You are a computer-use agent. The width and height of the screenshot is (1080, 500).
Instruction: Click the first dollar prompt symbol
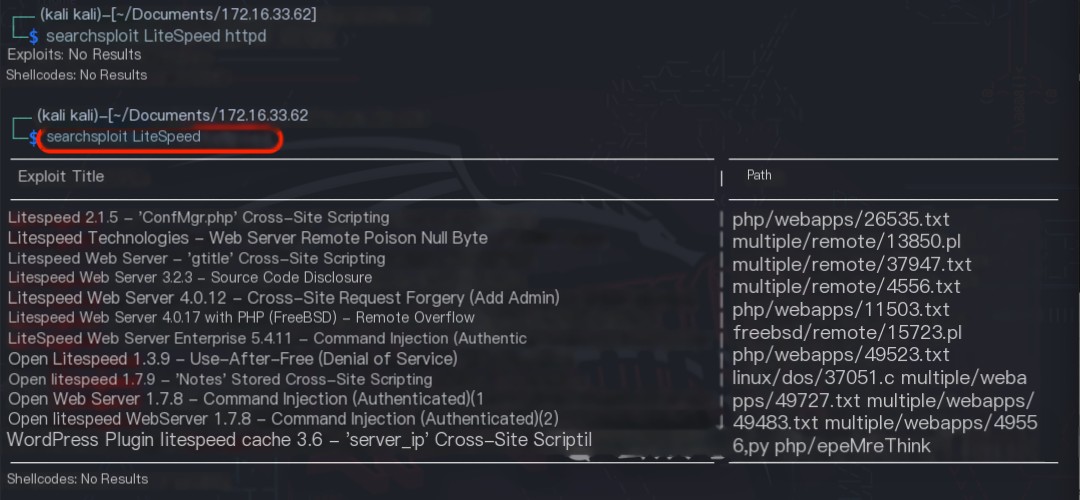tap(33, 37)
